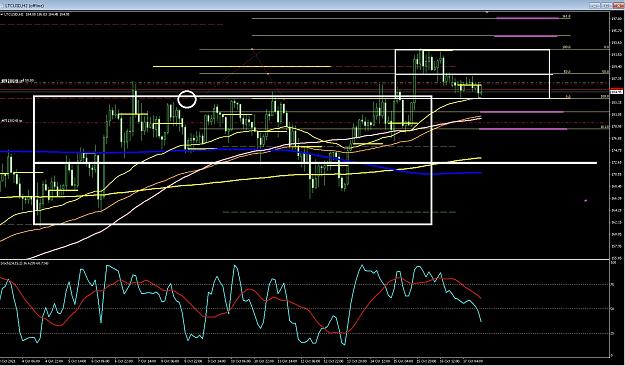The height and width of the screenshot is (366, 625).
Task: Minimize the LTCUSD chart window
Action: [x=594, y=5]
